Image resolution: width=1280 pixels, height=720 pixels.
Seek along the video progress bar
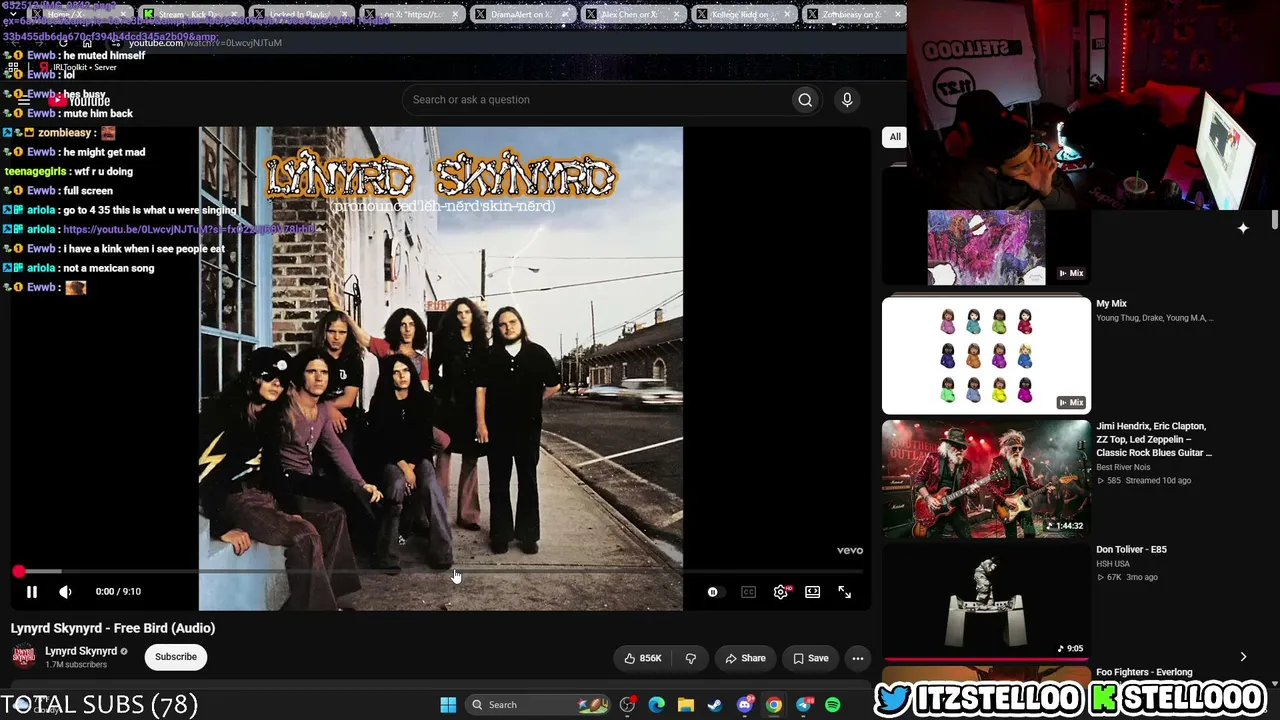coord(440,572)
